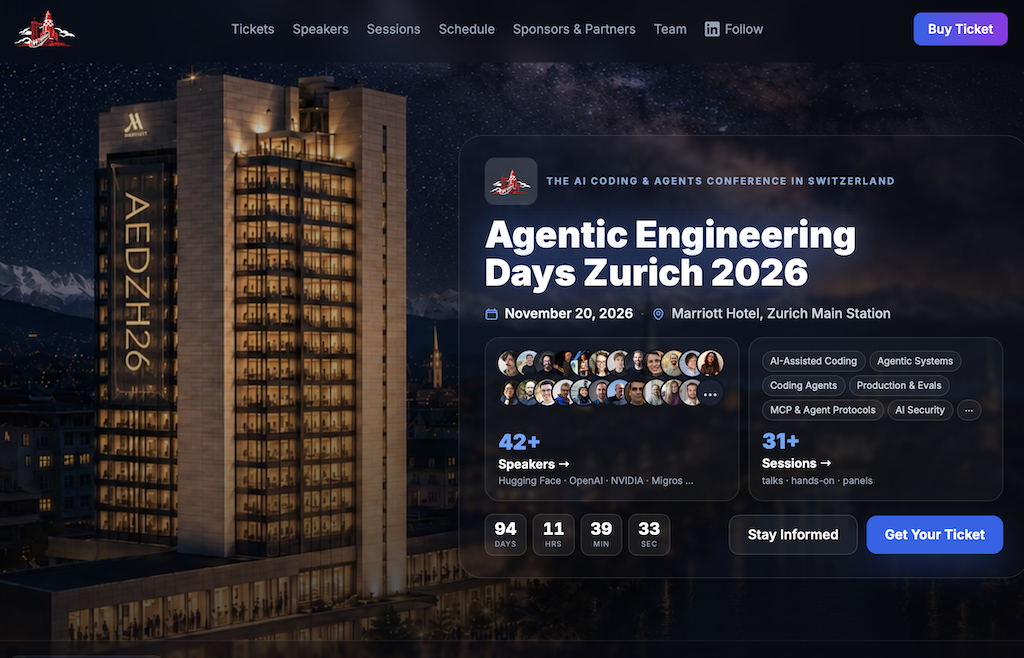Open Sponsors & Partners in the navbar

(x=574, y=29)
